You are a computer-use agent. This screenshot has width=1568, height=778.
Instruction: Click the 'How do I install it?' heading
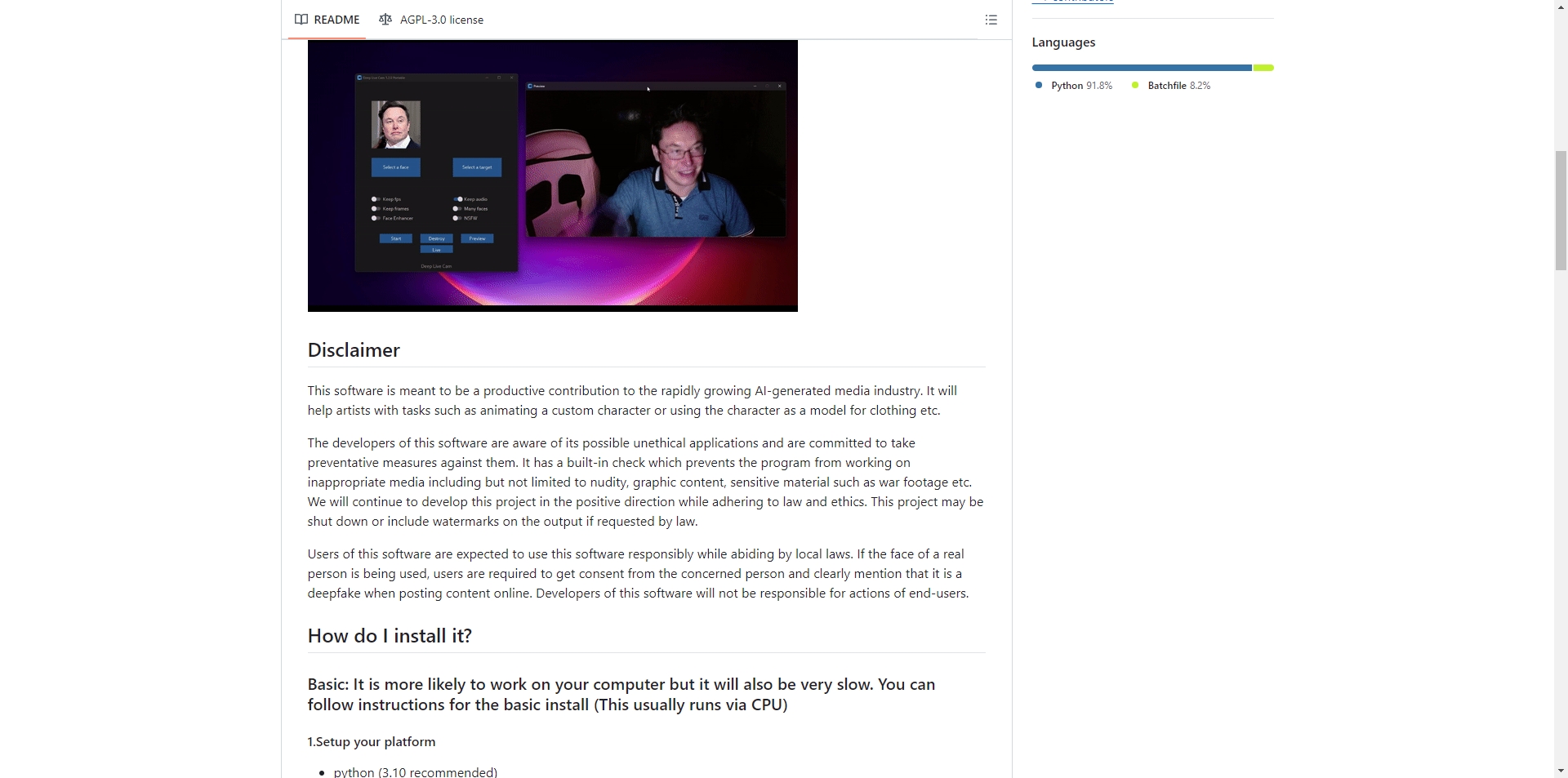(x=390, y=636)
